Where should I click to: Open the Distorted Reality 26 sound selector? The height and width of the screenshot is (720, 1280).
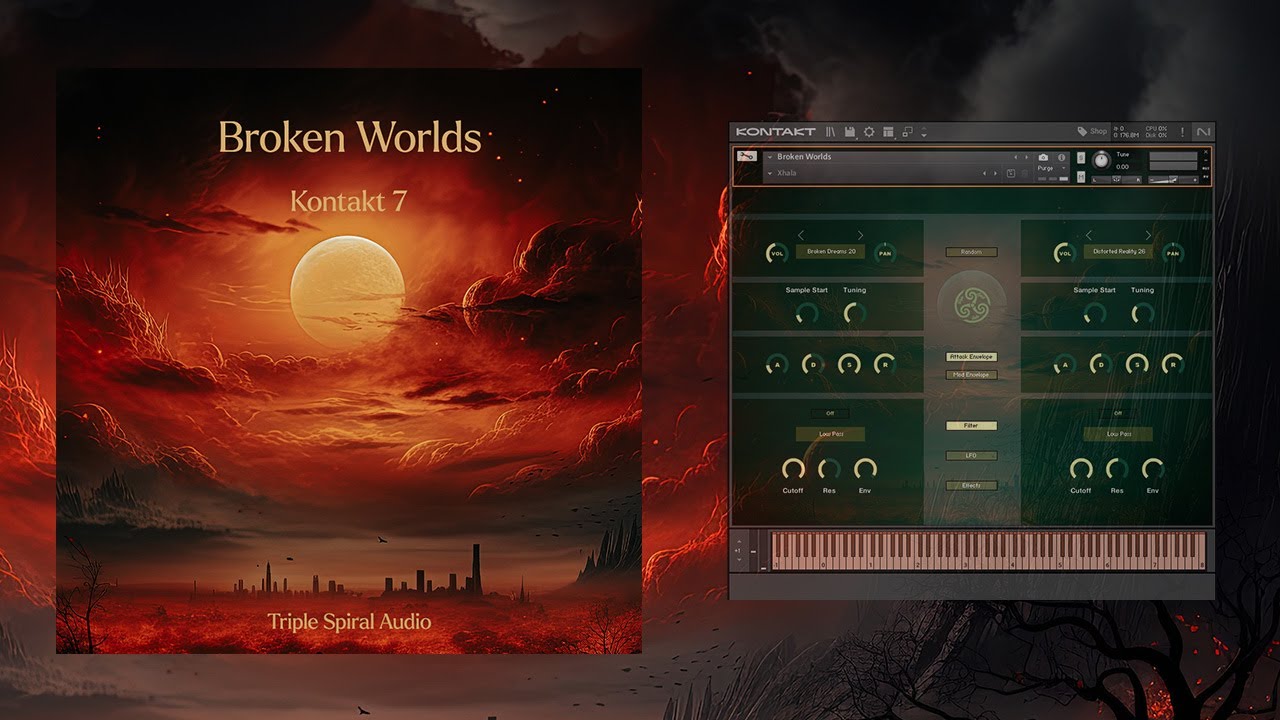pos(1119,252)
